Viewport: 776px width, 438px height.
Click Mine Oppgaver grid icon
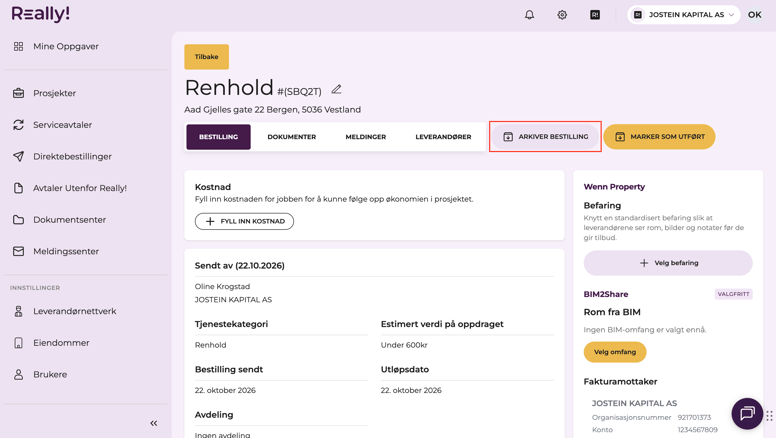pos(18,47)
